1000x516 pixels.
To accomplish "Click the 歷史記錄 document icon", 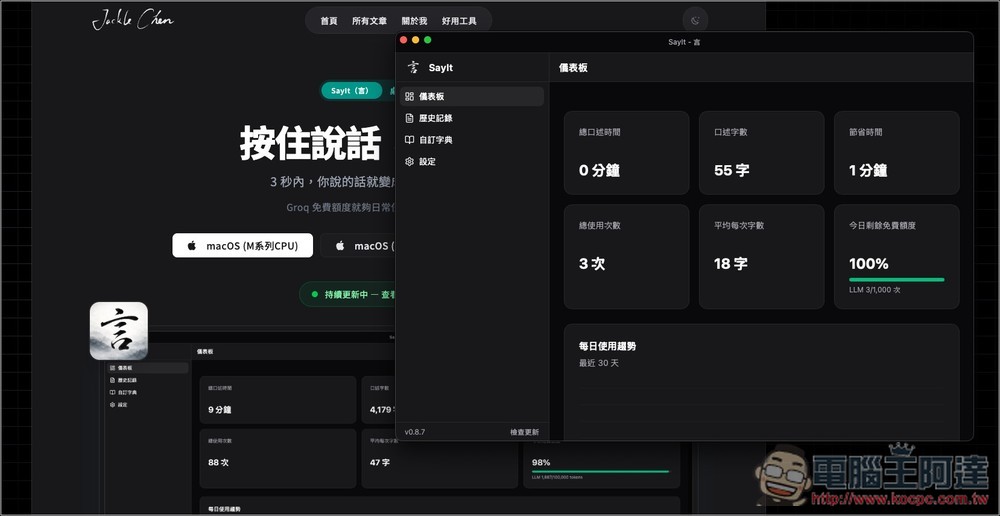I will pyautogui.click(x=409, y=118).
